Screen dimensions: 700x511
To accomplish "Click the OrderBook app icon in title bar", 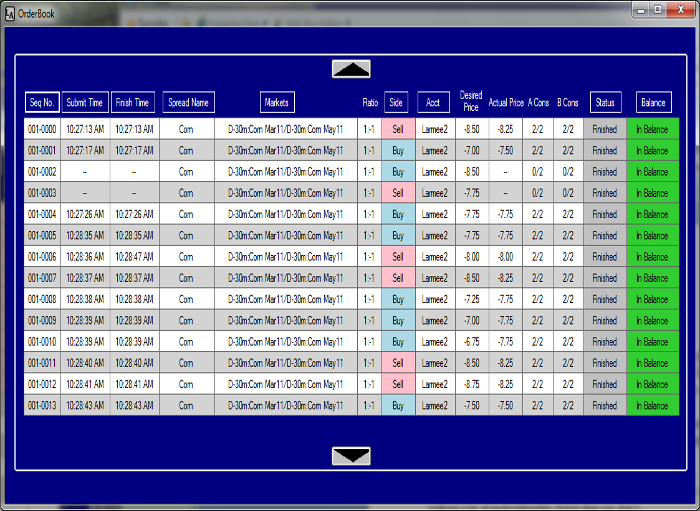I will pos(9,9).
